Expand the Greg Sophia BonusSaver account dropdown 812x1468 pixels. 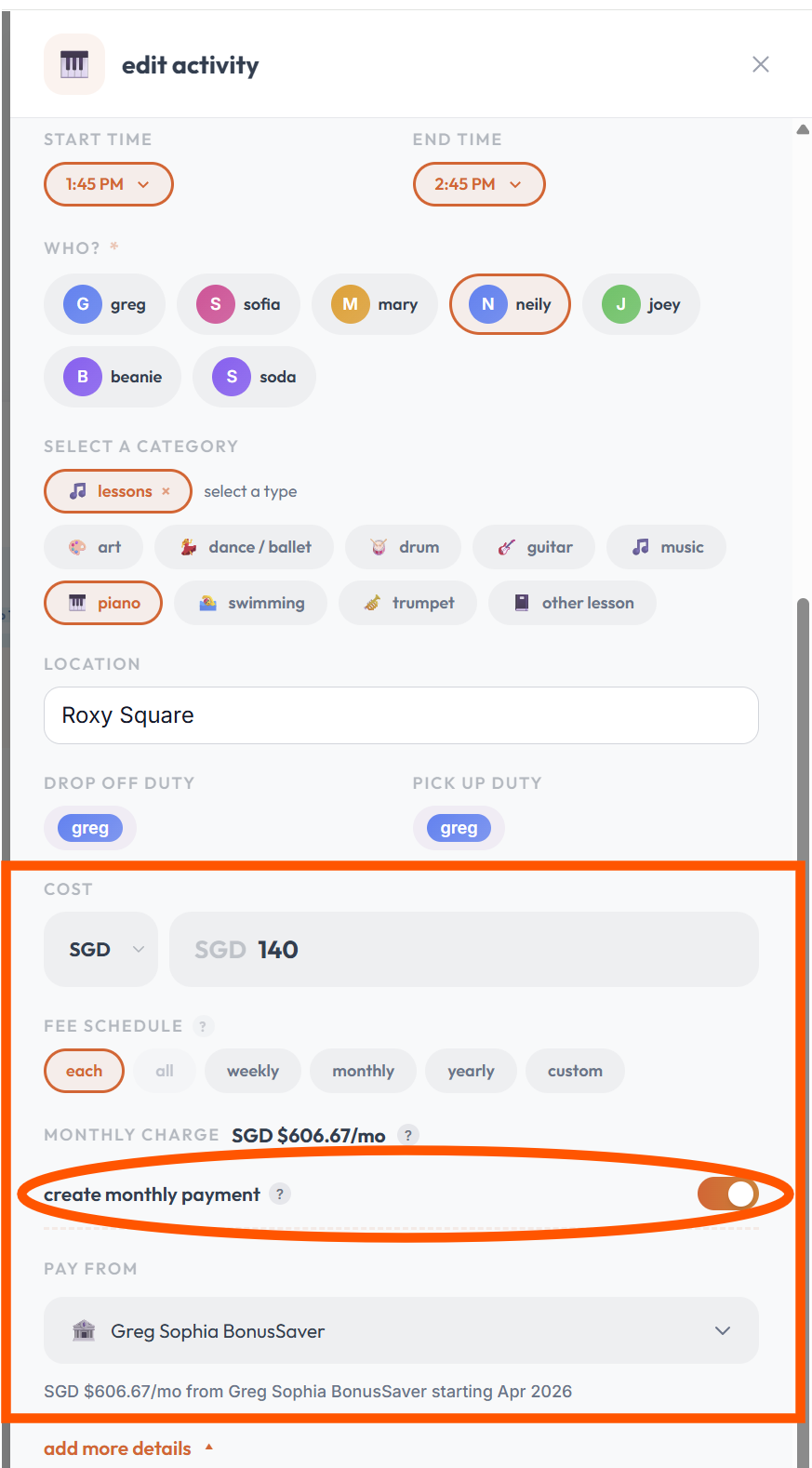point(401,1330)
